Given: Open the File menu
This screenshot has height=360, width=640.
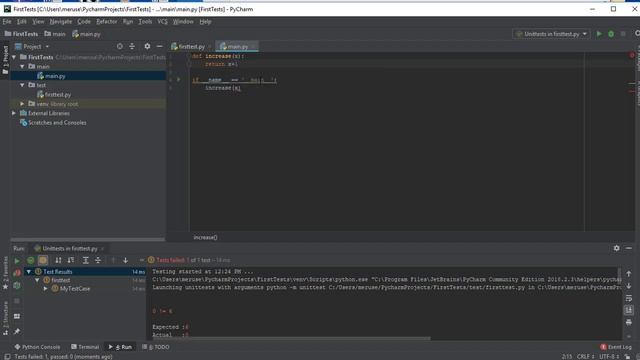Looking at the screenshot, I should (x=7, y=22).
